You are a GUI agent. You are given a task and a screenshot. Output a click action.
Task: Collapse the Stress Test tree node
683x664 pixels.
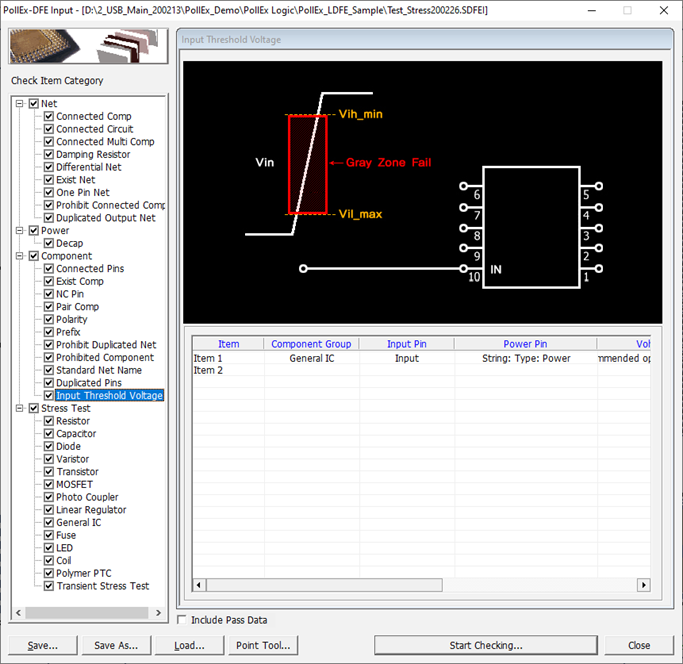point(21,409)
